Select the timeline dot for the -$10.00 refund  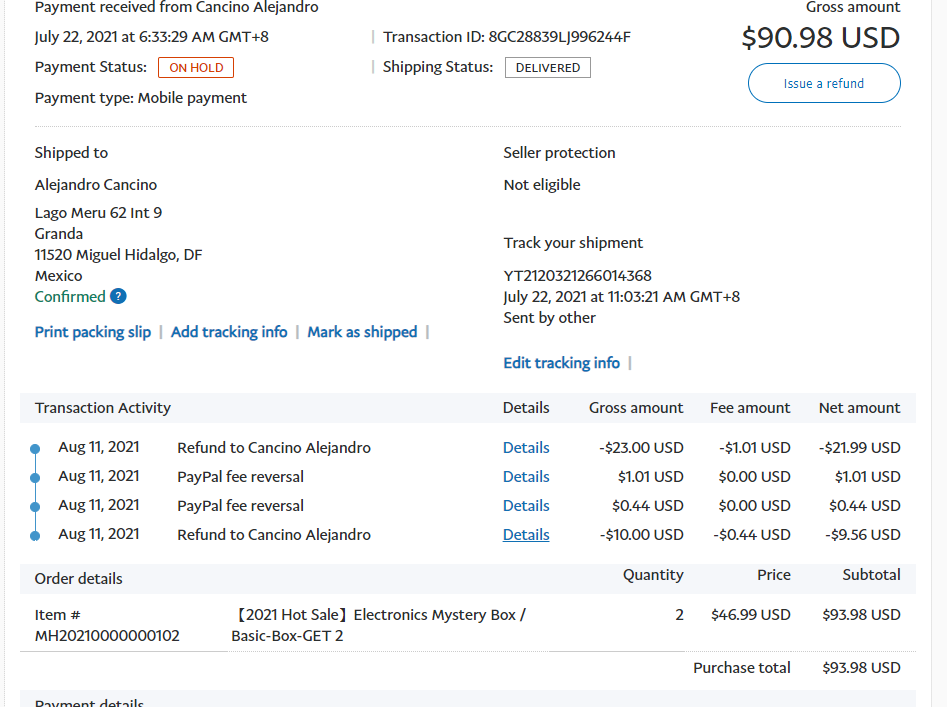(x=35, y=536)
